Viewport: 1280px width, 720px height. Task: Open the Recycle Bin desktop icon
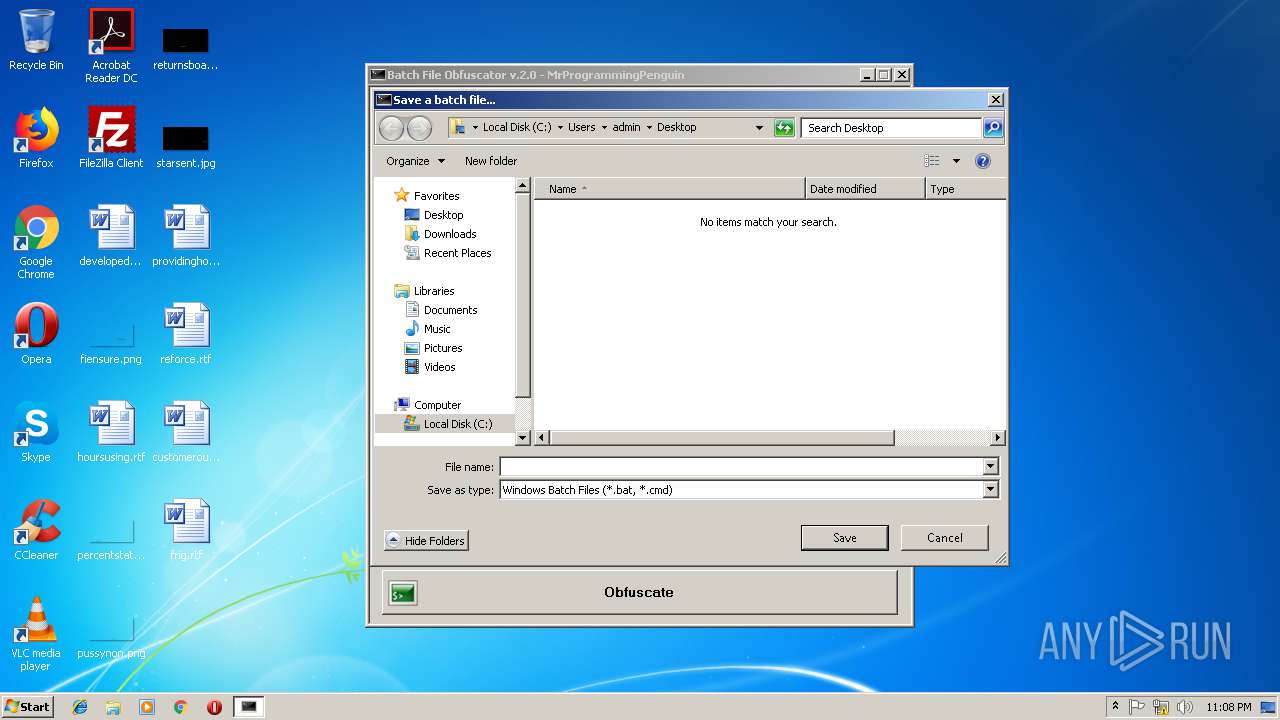tap(36, 40)
